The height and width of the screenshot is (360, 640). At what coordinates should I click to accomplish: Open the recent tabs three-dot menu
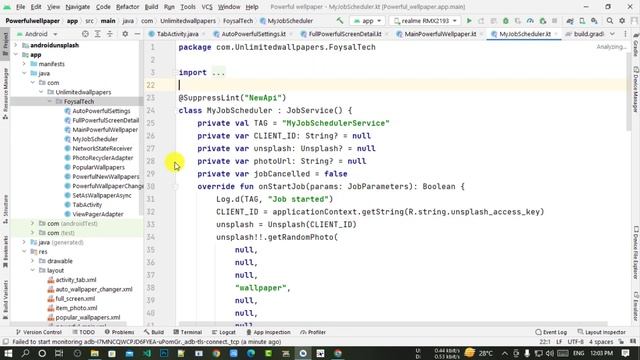[625, 34]
